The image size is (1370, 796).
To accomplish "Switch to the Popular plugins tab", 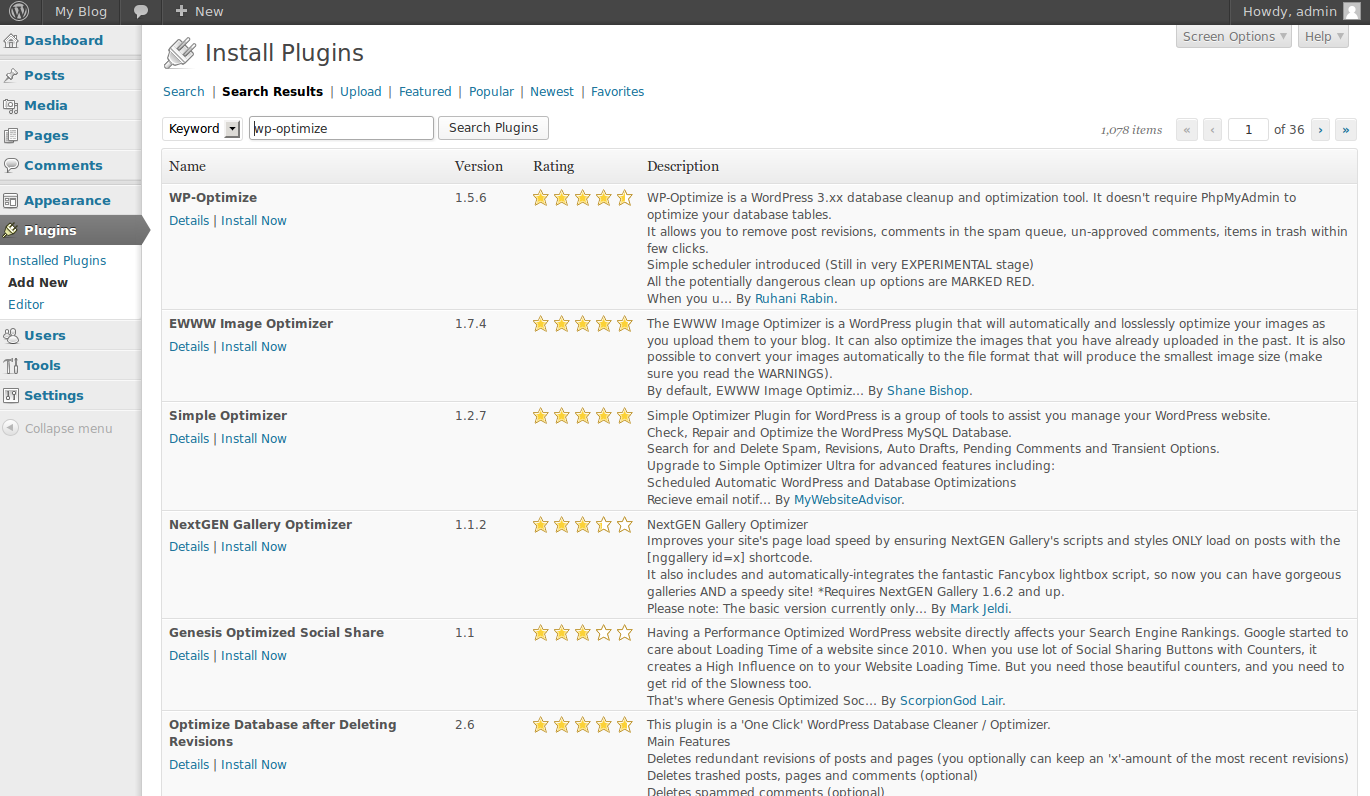I will pyautogui.click(x=491, y=92).
